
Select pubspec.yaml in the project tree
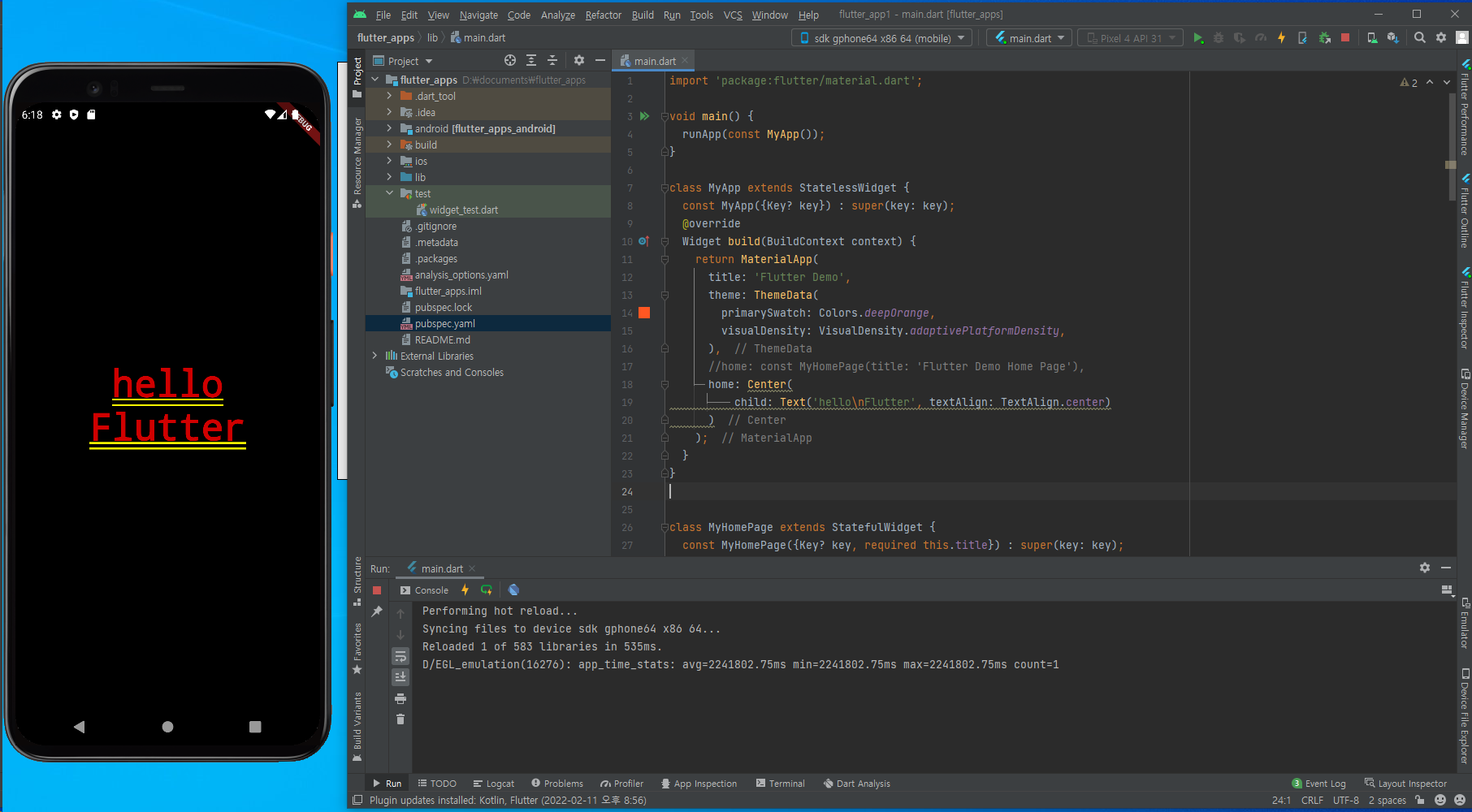tap(444, 323)
